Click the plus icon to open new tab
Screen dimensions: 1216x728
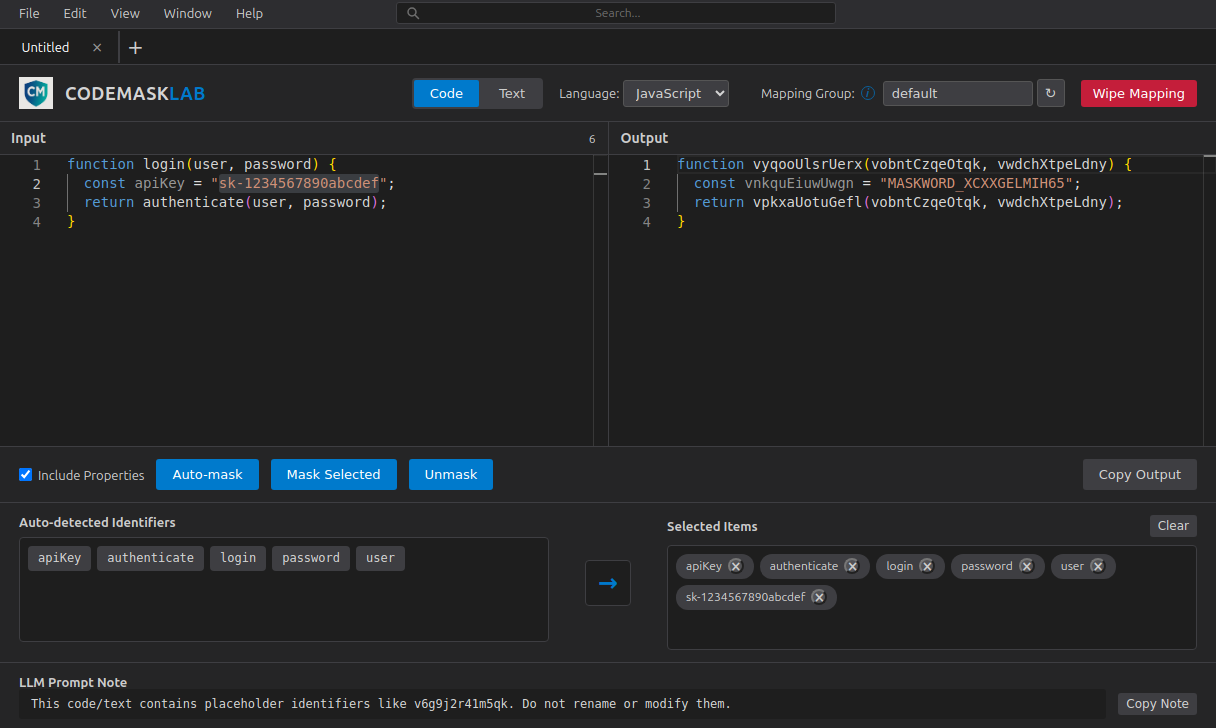(x=135, y=47)
